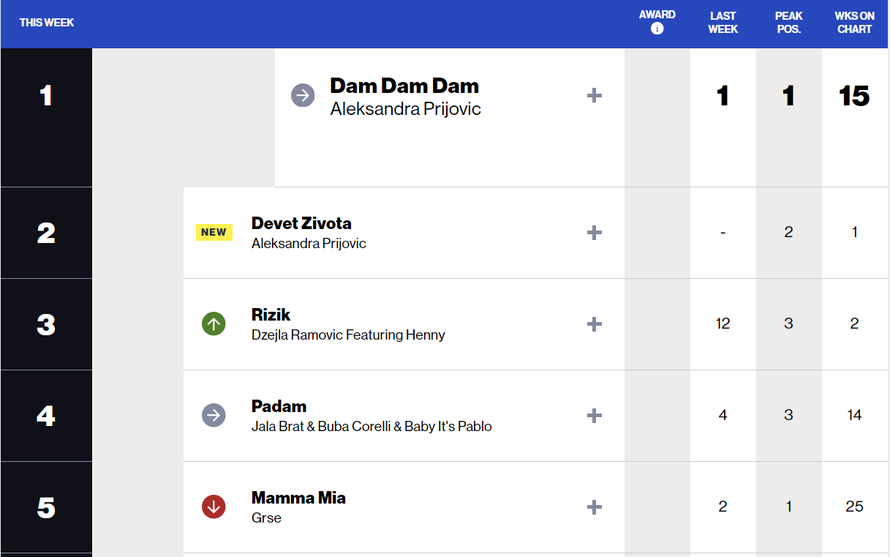The width and height of the screenshot is (890, 557).
Task: Expand the Devet Zivota row with plus
Action: pos(594,232)
